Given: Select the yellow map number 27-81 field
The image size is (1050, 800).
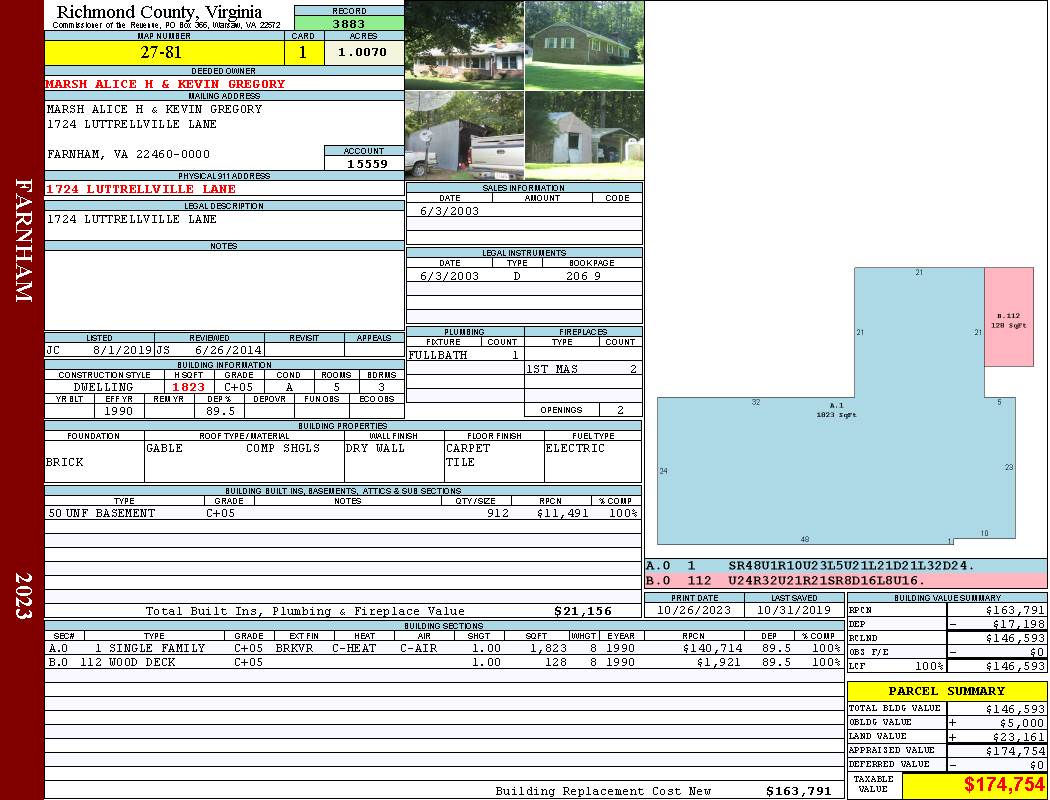Looking at the screenshot, I should [165, 53].
